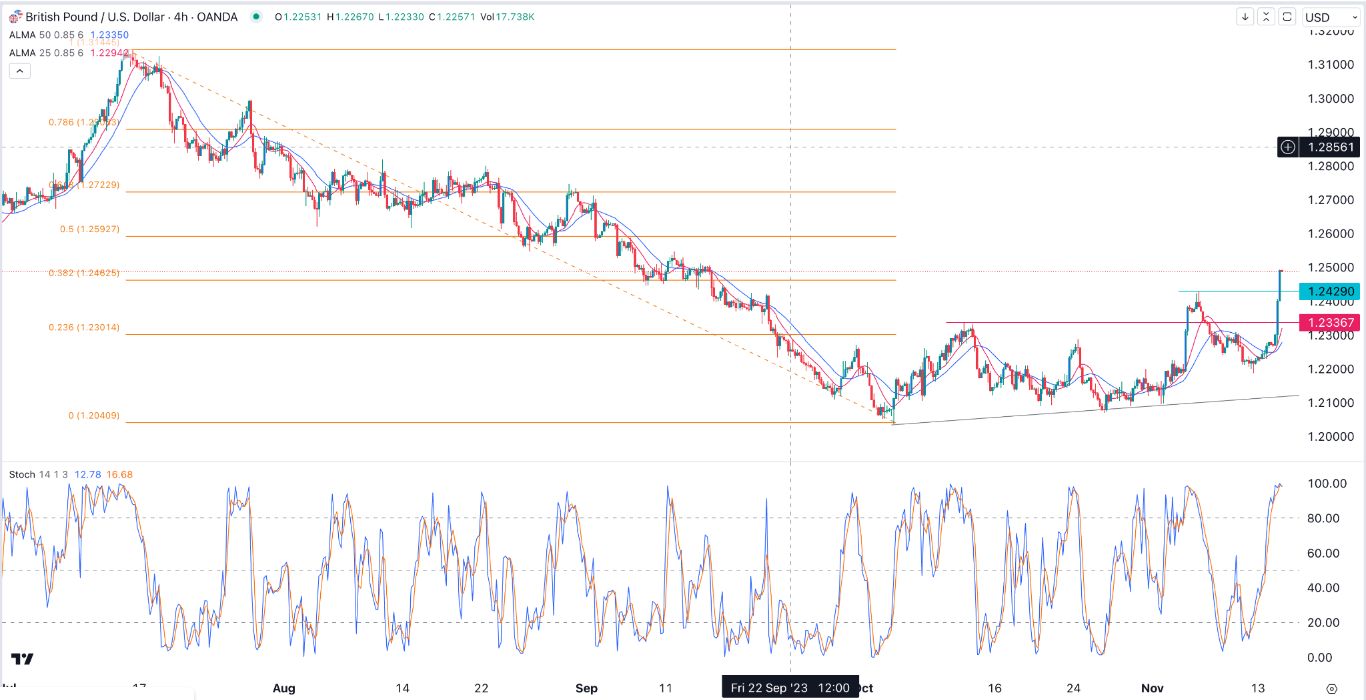The image size is (1366, 700).
Task: Click the 0.5 (1.25927) Fibonacci label
Action: (89, 229)
